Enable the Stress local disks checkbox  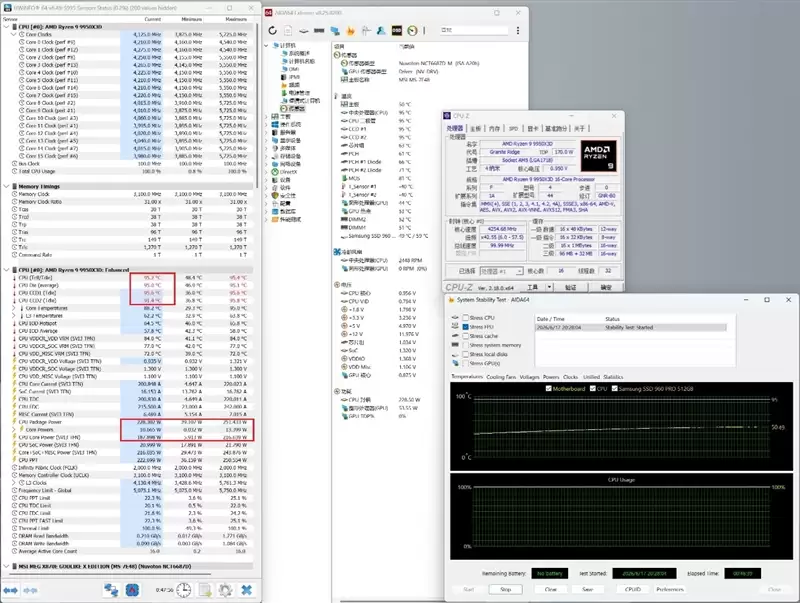click(465, 354)
